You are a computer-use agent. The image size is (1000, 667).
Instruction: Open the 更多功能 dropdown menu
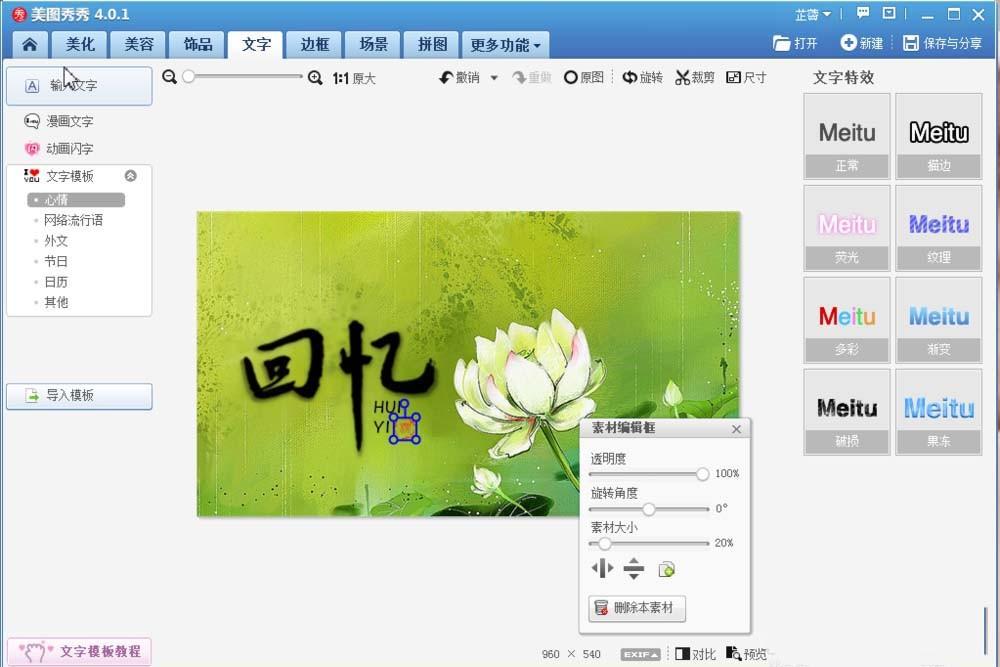coord(505,44)
